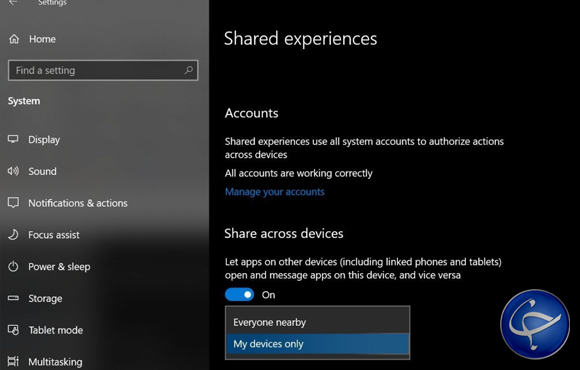This screenshot has width=580, height=370.
Task: Go to Storage settings
Action: click(x=45, y=299)
